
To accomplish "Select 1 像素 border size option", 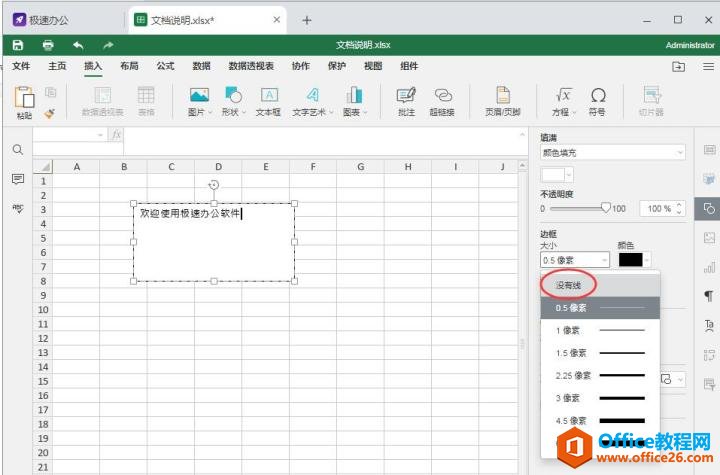I will click(x=600, y=330).
